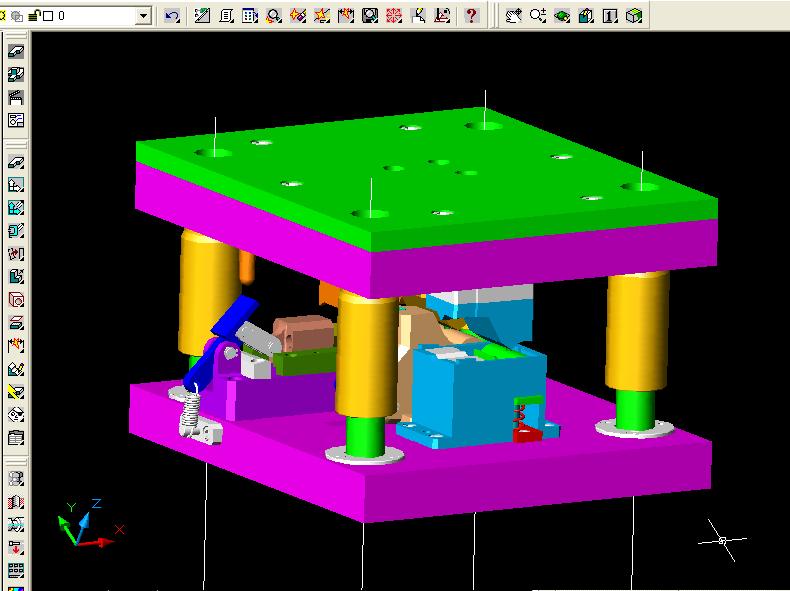
Task: Click the red four-arrow cross icon
Action: (394, 16)
